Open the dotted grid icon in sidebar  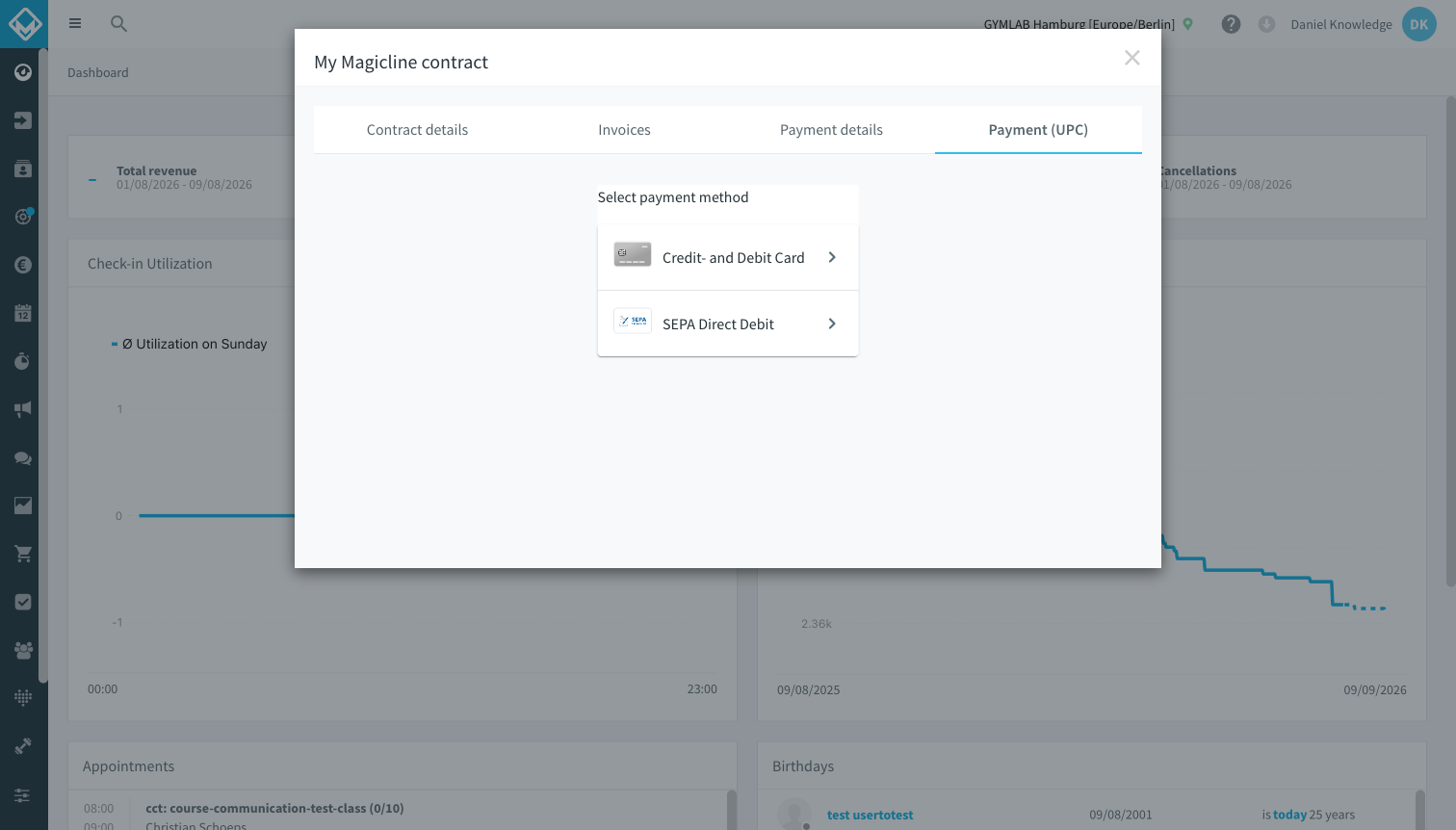[x=23, y=698]
